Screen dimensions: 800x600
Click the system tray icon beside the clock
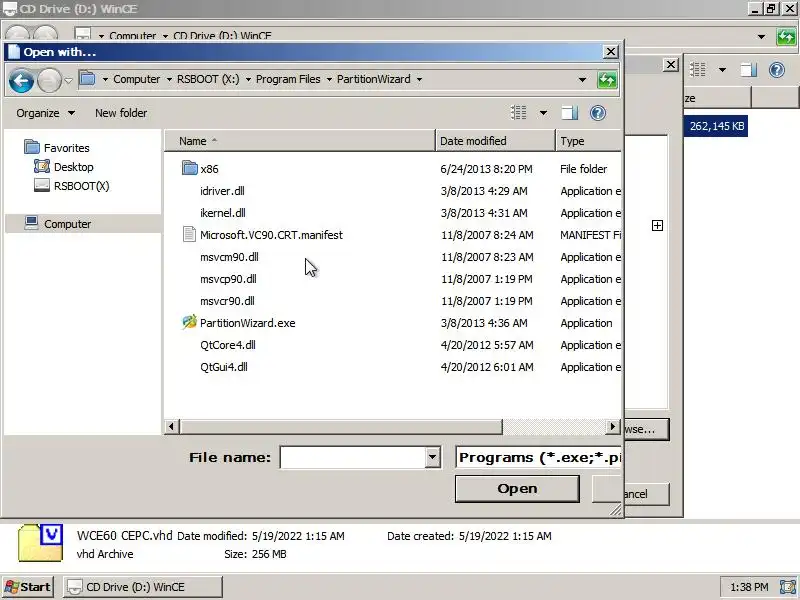787,587
